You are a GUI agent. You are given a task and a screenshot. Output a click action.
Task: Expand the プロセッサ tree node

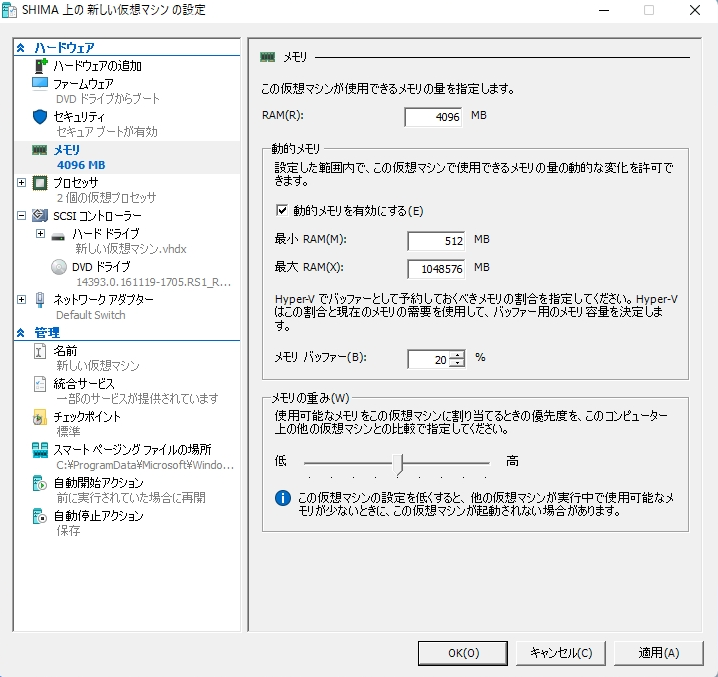coord(22,182)
